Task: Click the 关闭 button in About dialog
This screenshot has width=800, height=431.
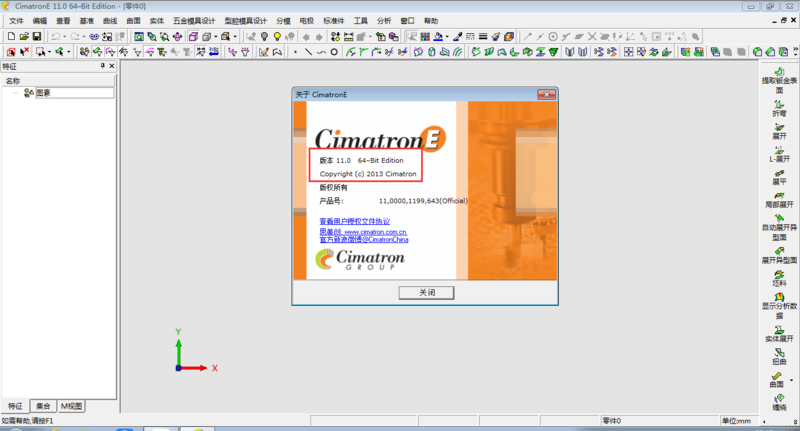Action: point(426,292)
